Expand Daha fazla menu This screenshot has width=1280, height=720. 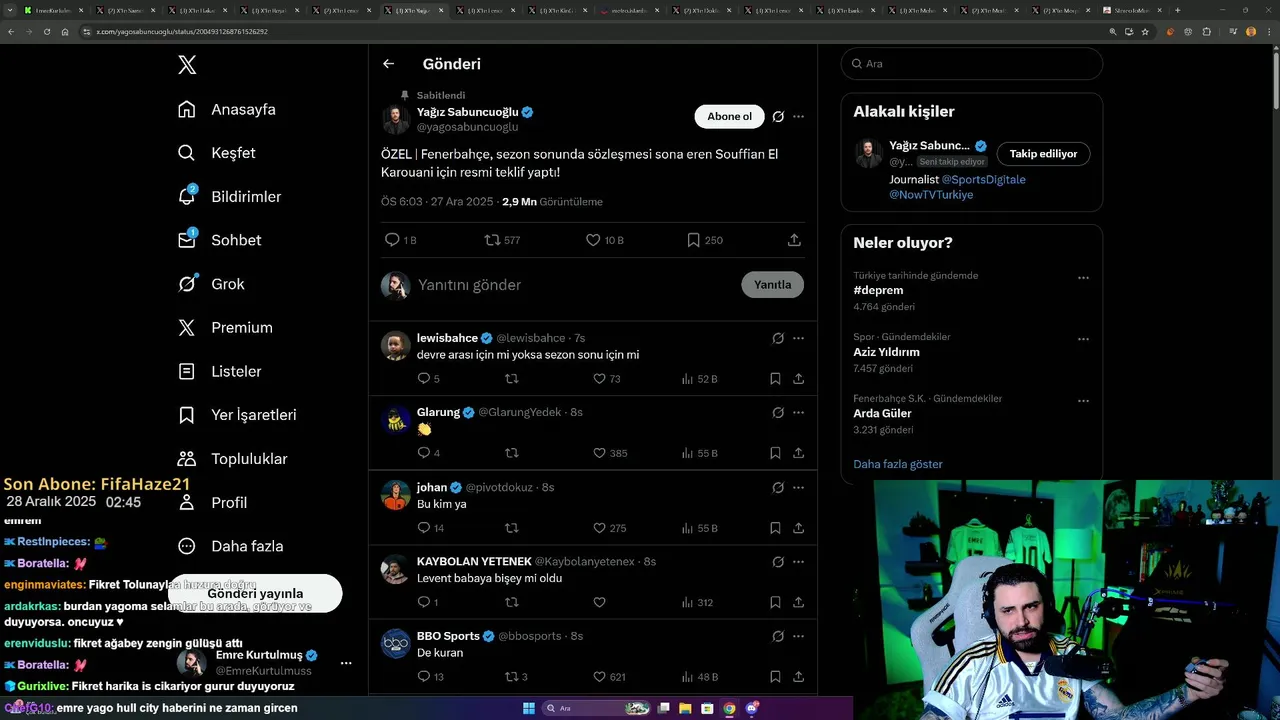coord(230,546)
